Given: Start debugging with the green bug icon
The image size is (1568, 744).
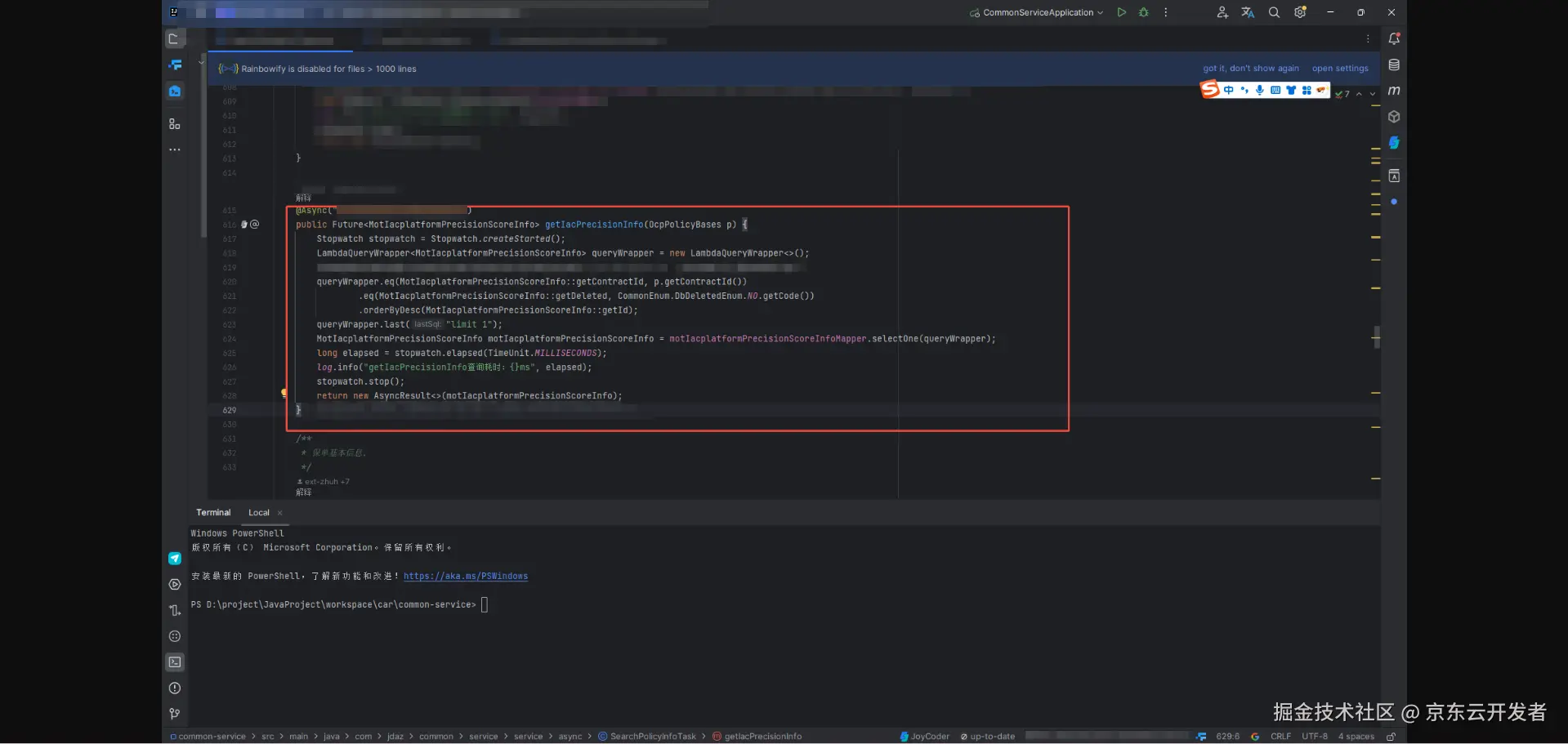Looking at the screenshot, I should coord(1144,12).
